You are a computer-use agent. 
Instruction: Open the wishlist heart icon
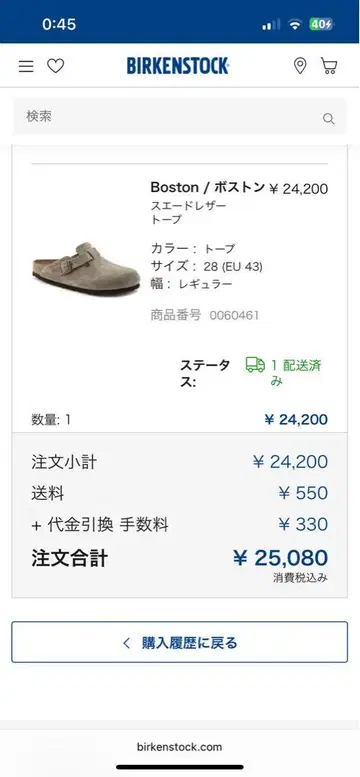click(56, 66)
